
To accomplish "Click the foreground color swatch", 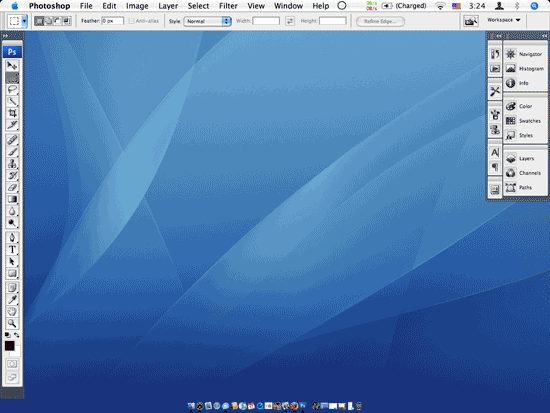I will pyautogui.click(x=9, y=346).
